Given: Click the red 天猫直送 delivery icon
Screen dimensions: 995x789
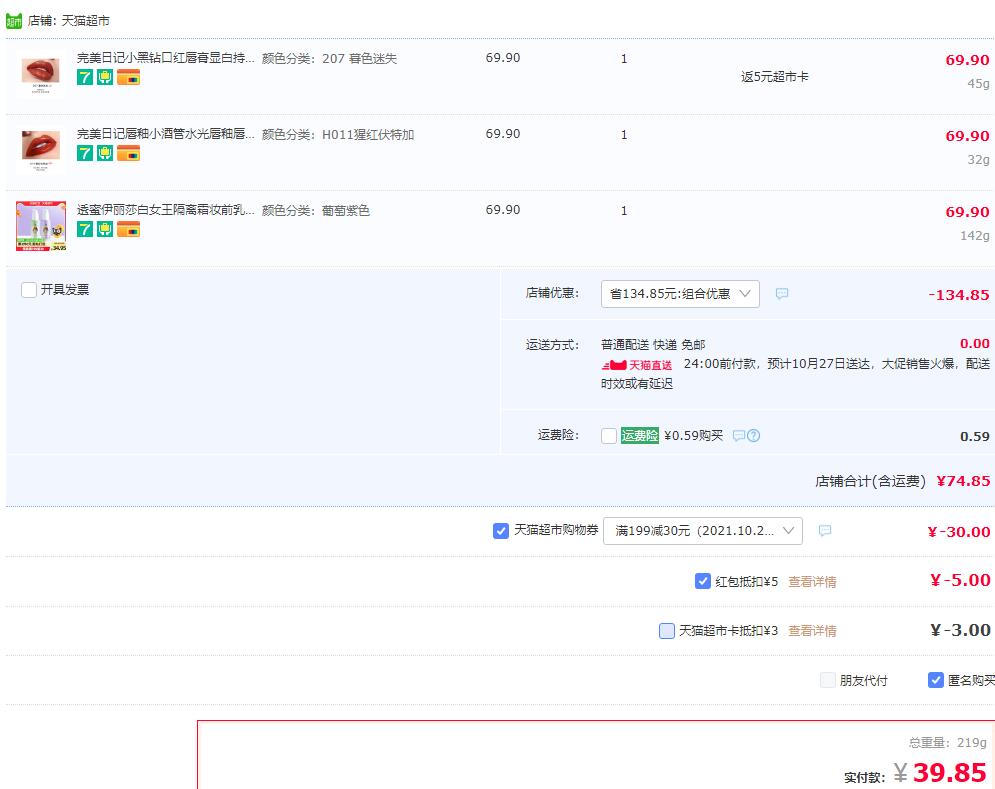Looking at the screenshot, I should pyautogui.click(x=636, y=365).
